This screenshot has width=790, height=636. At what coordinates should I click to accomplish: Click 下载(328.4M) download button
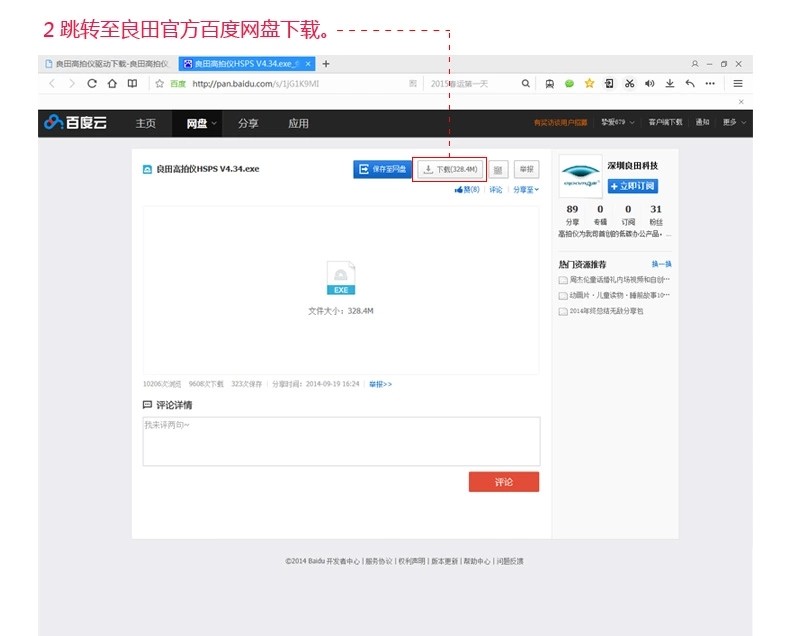click(x=450, y=169)
